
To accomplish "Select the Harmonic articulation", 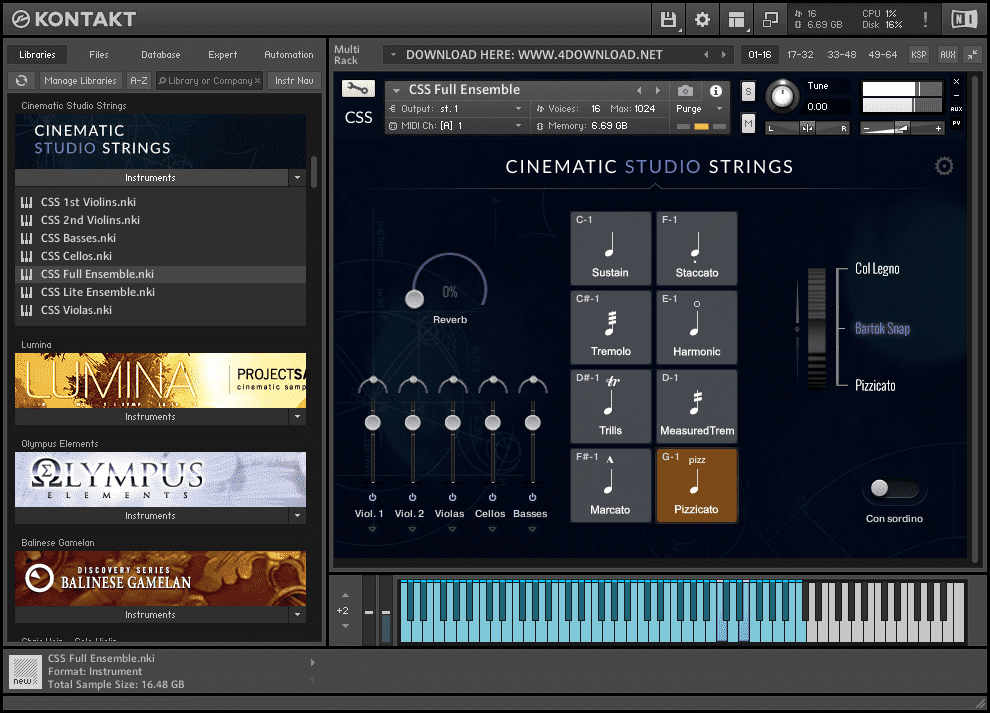I will coord(696,327).
